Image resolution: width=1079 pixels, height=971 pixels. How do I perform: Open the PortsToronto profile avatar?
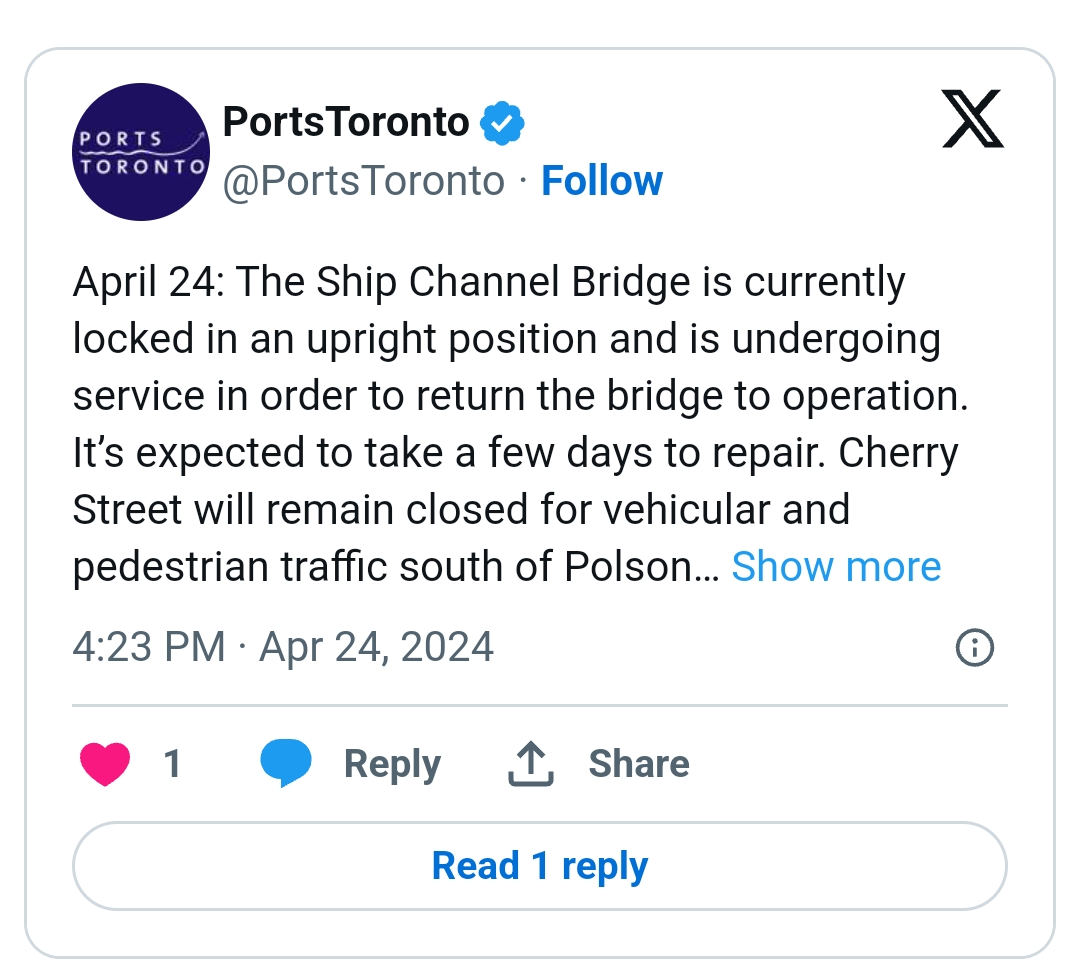[x=141, y=152]
